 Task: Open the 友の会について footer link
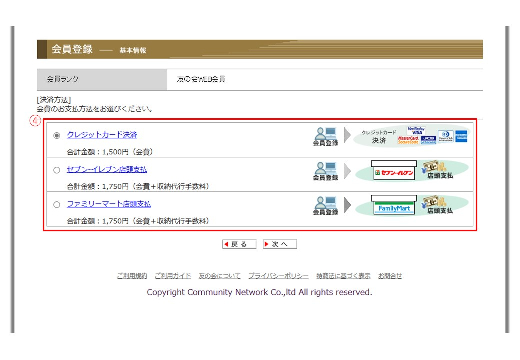(219, 276)
